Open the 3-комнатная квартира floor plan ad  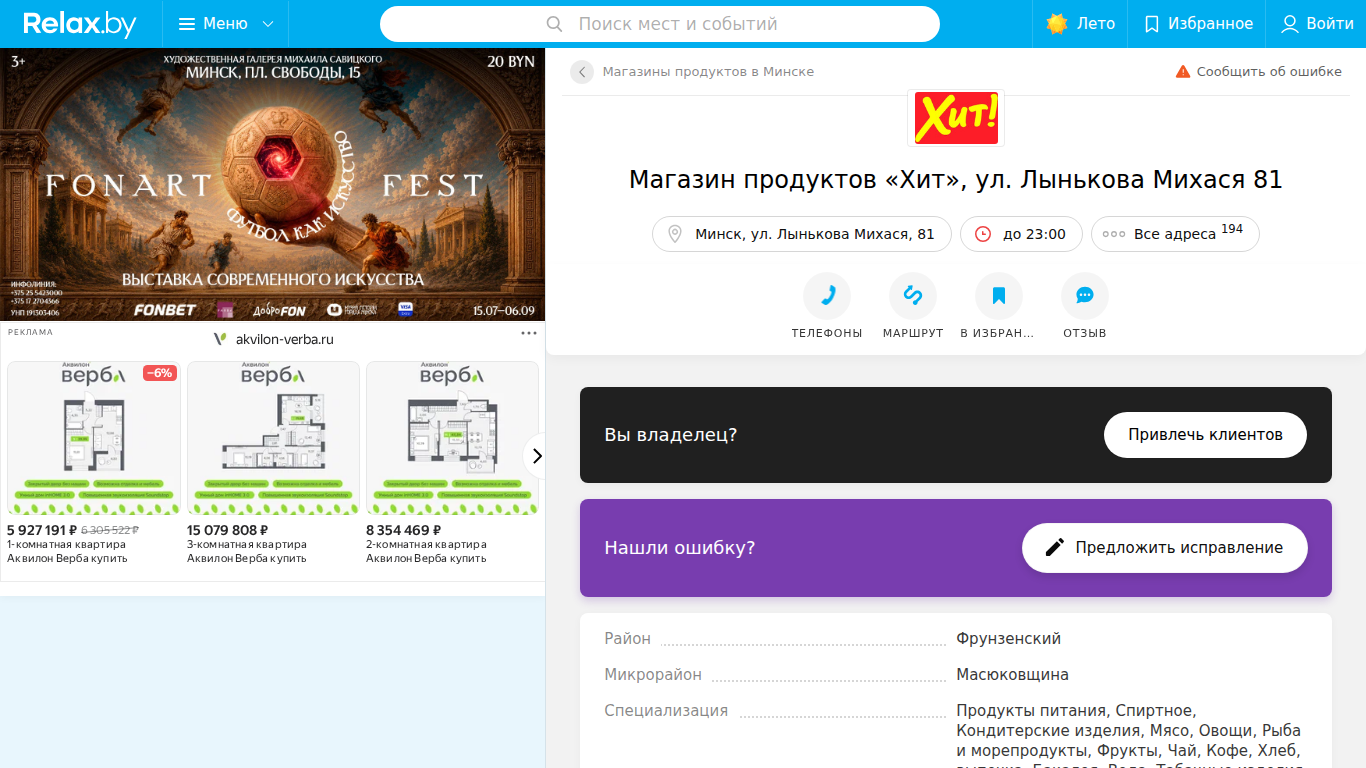273,438
